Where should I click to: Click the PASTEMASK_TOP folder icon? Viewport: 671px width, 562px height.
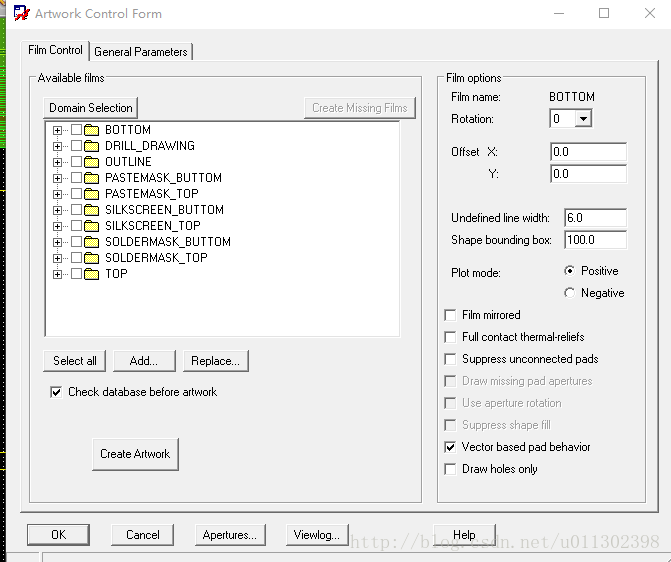click(93, 194)
